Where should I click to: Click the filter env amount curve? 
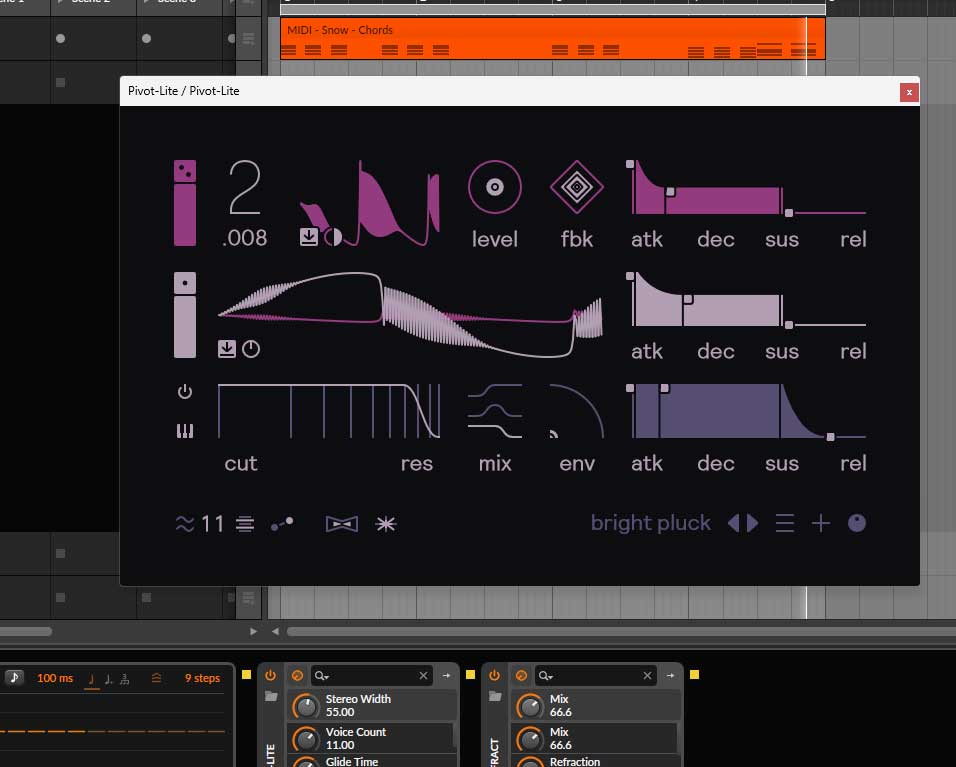click(x=577, y=411)
